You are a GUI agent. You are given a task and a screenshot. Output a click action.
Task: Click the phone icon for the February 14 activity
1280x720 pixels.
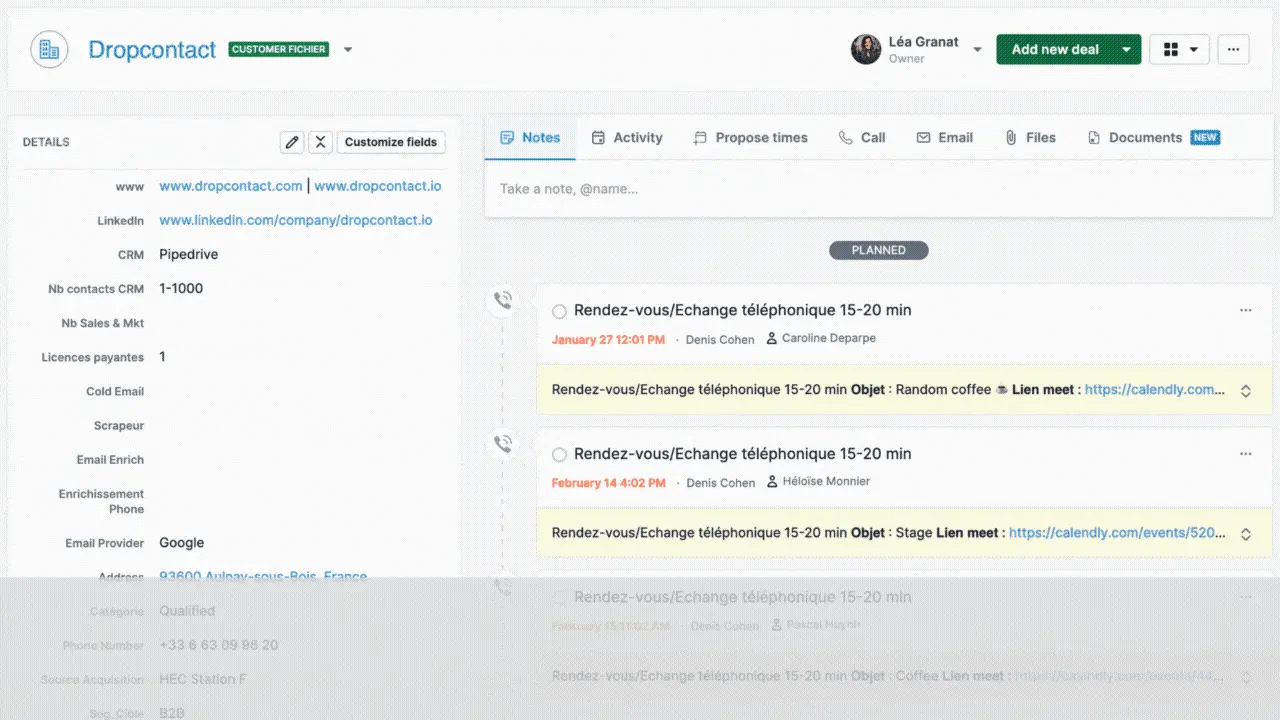coord(503,443)
